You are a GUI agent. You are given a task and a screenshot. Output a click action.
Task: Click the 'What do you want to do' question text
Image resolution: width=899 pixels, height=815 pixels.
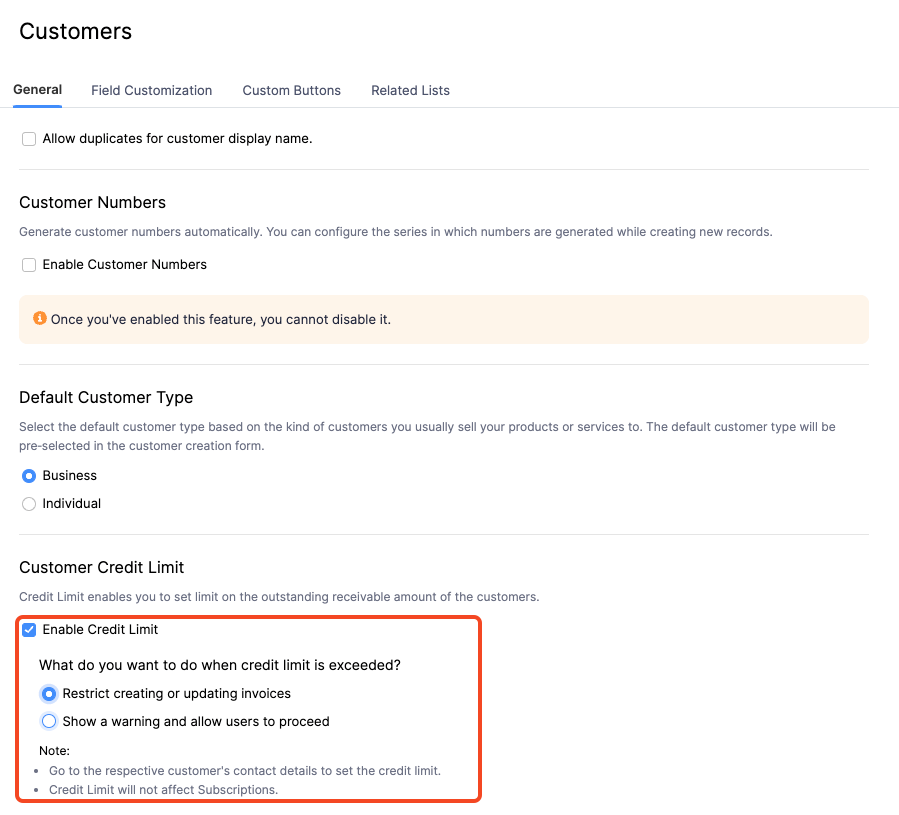point(220,665)
